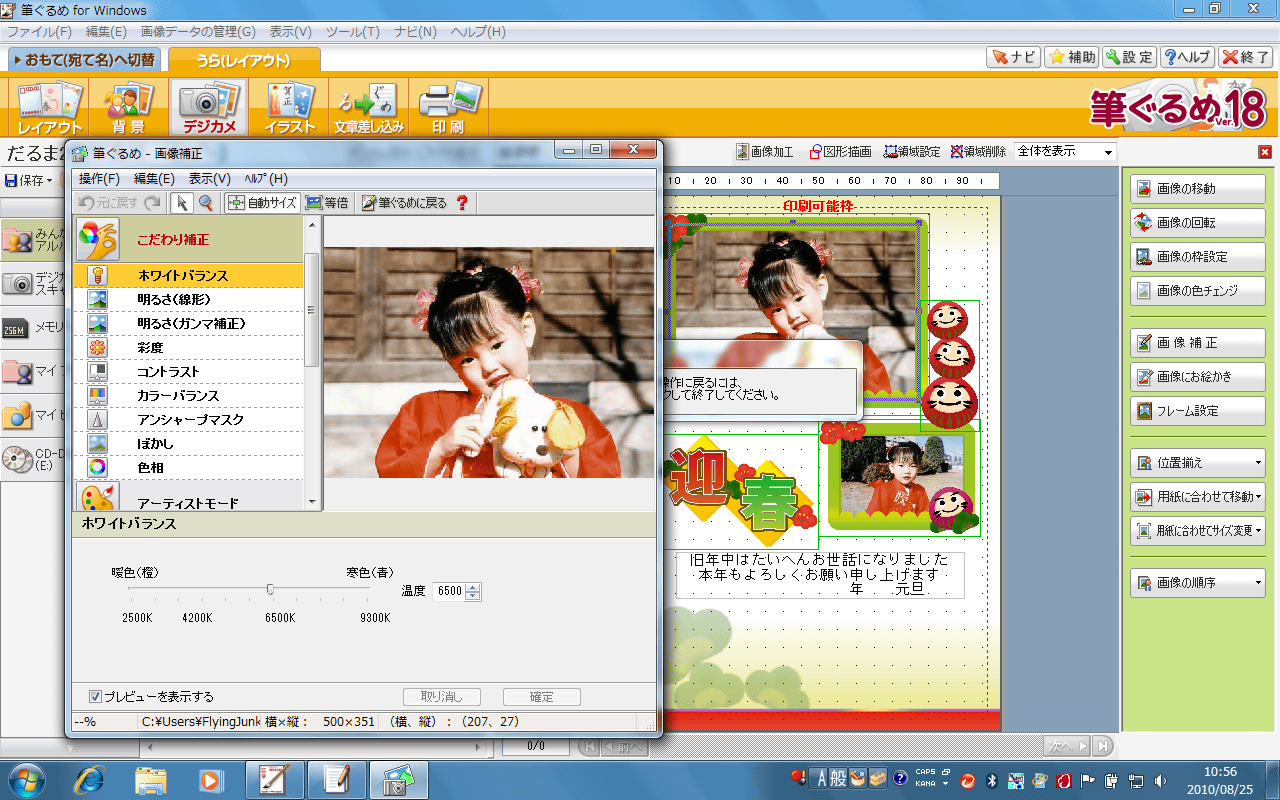Click the 設定 button with wrench icon

[x=1130, y=58]
